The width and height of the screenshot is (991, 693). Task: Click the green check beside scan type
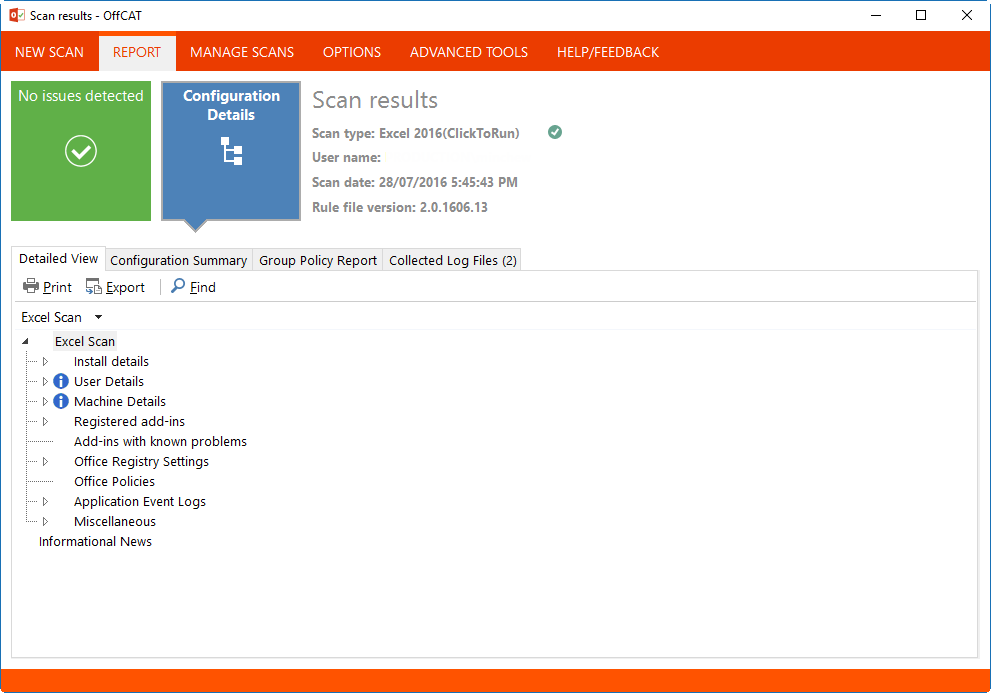[x=555, y=132]
